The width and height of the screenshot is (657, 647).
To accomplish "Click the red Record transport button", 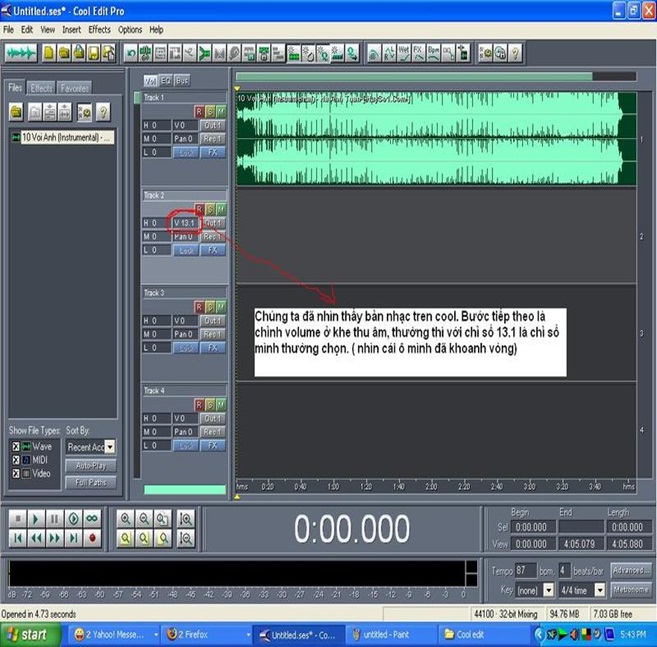I will 92,538.
